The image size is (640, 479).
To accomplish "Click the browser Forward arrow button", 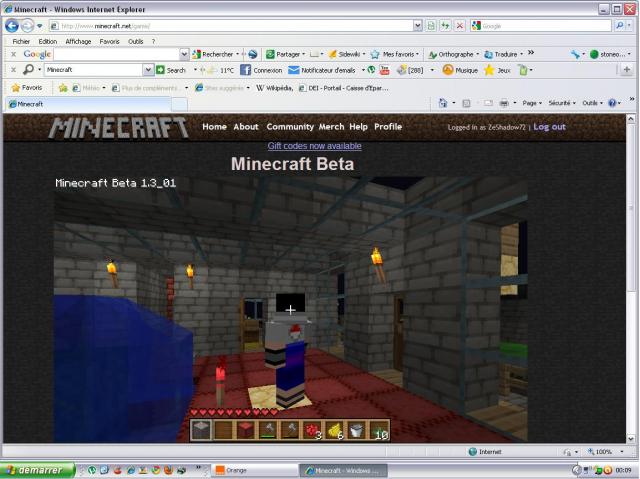I will click(27, 26).
